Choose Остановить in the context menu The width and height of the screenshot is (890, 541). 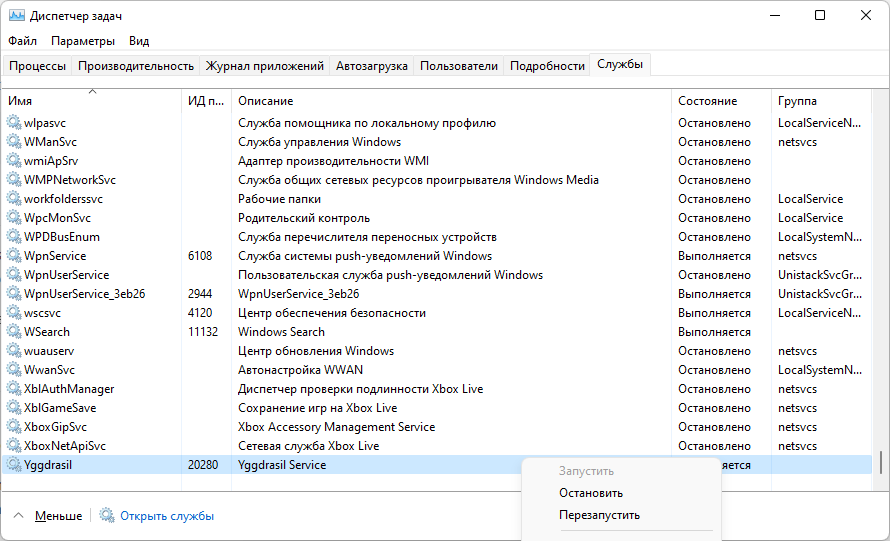591,493
